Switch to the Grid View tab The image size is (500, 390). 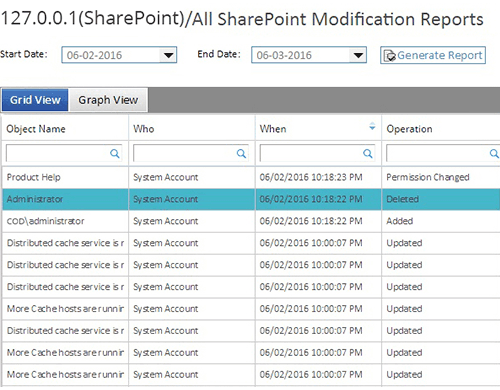tap(35, 100)
